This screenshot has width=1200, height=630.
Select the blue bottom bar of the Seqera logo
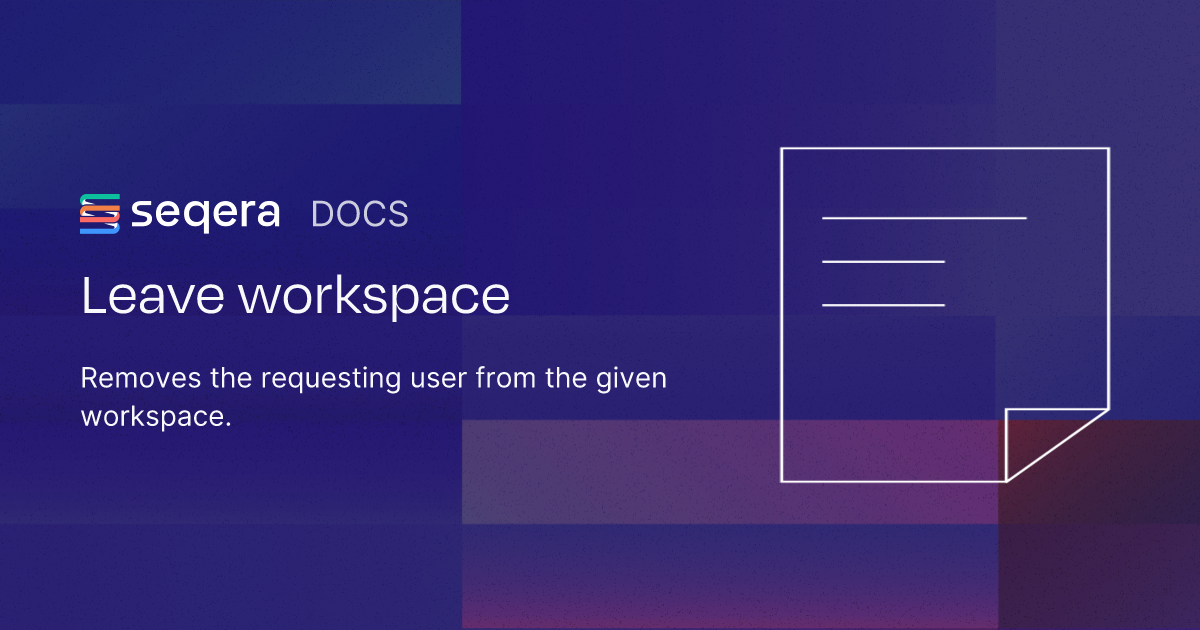tap(100, 231)
